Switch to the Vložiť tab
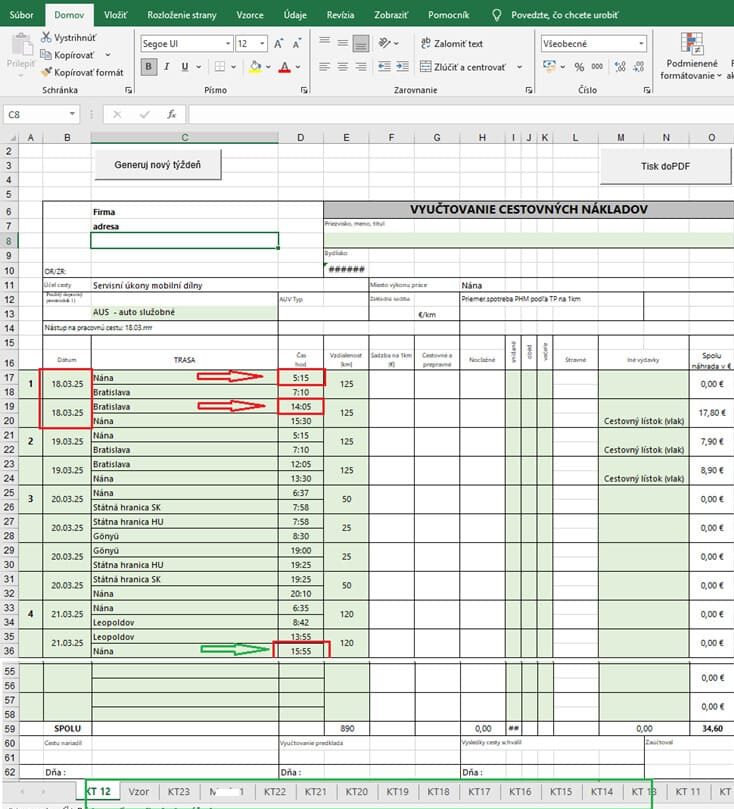734x809 pixels. coord(116,15)
